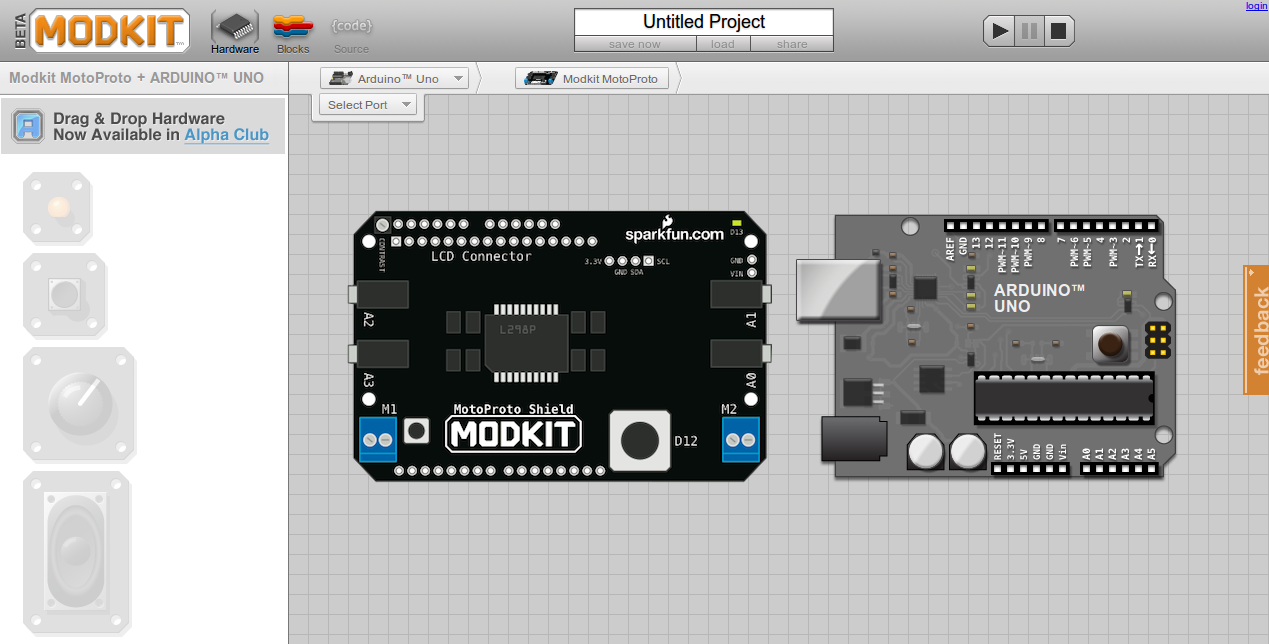Select the push button component in the sidebar
1269x644 pixels.
64,295
